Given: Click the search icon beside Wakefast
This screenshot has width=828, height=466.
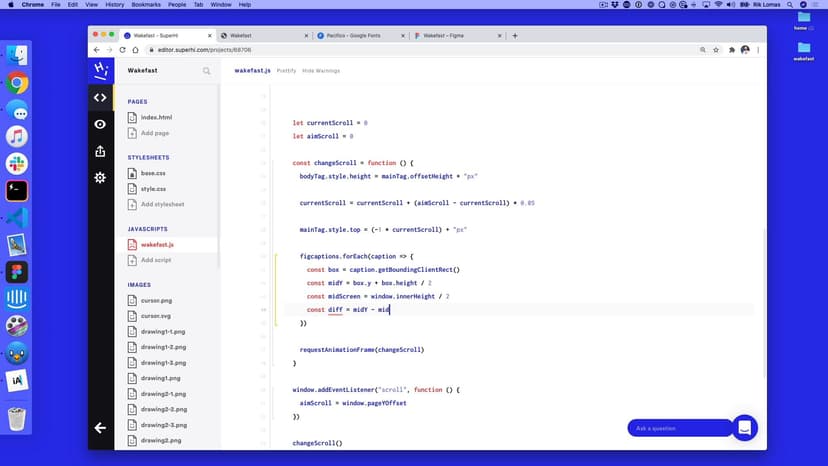Looking at the screenshot, I should (207, 71).
